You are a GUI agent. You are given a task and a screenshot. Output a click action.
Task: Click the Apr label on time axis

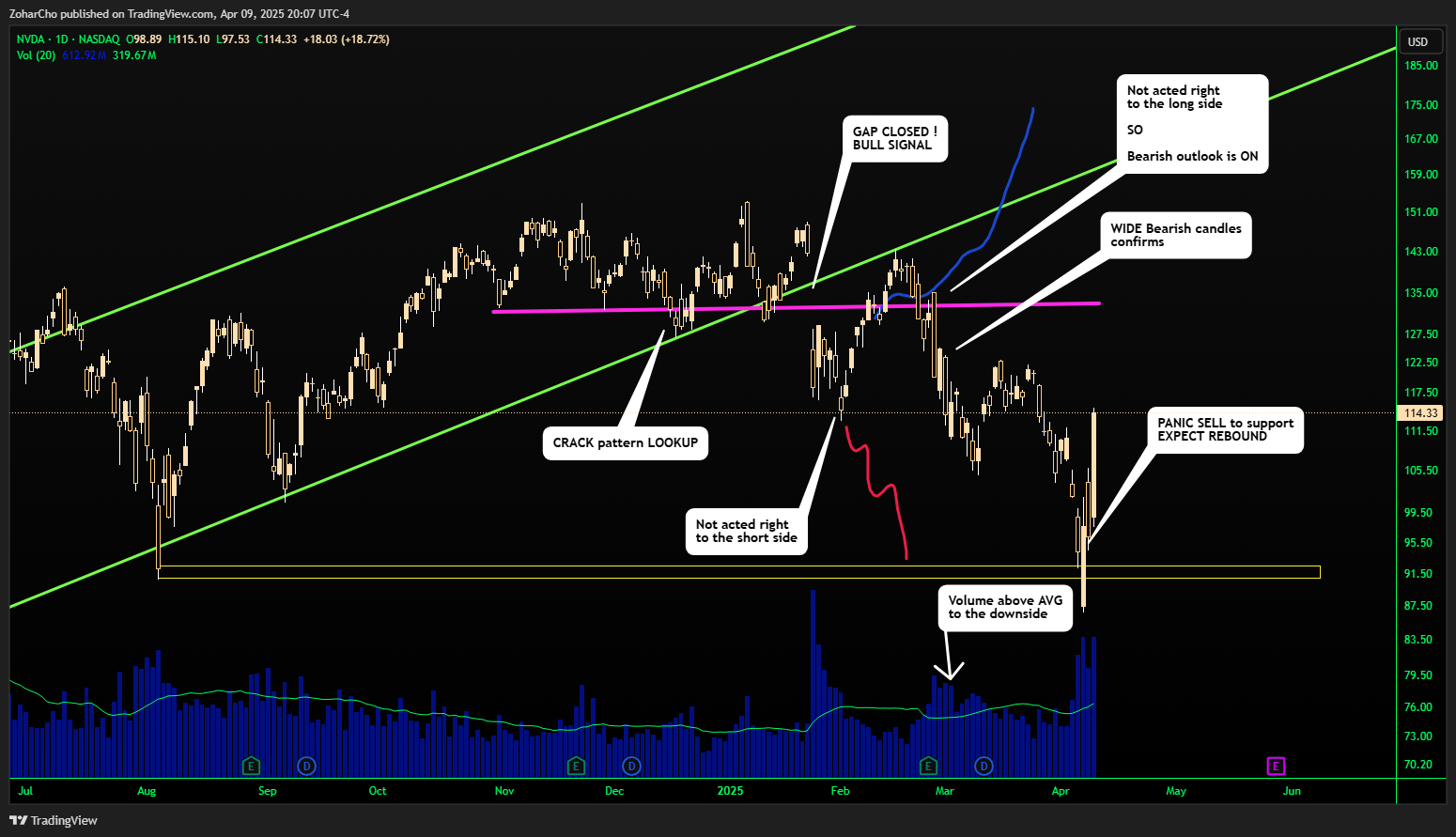(x=1061, y=791)
